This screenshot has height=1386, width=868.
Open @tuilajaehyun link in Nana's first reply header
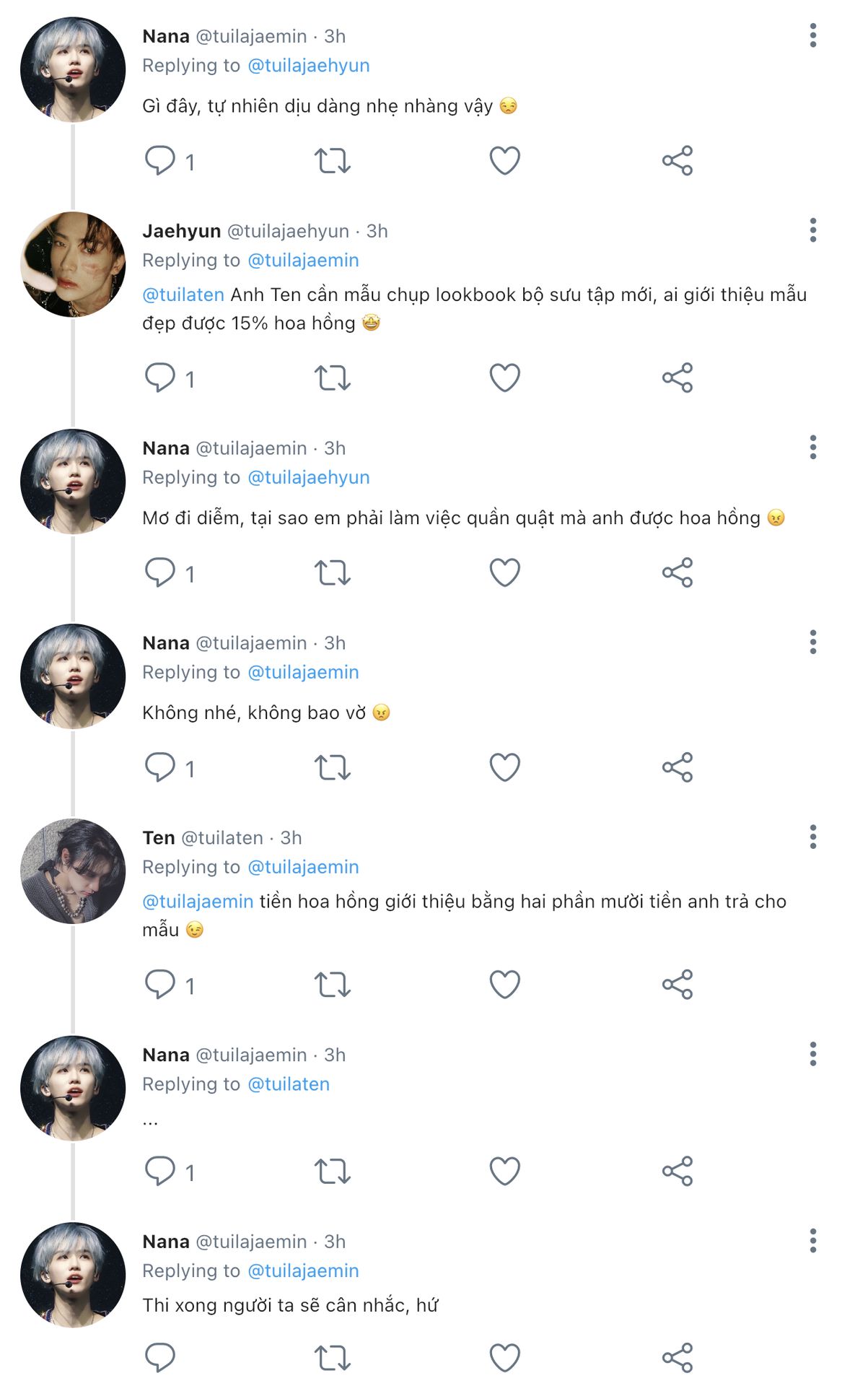[x=308, y=66]
